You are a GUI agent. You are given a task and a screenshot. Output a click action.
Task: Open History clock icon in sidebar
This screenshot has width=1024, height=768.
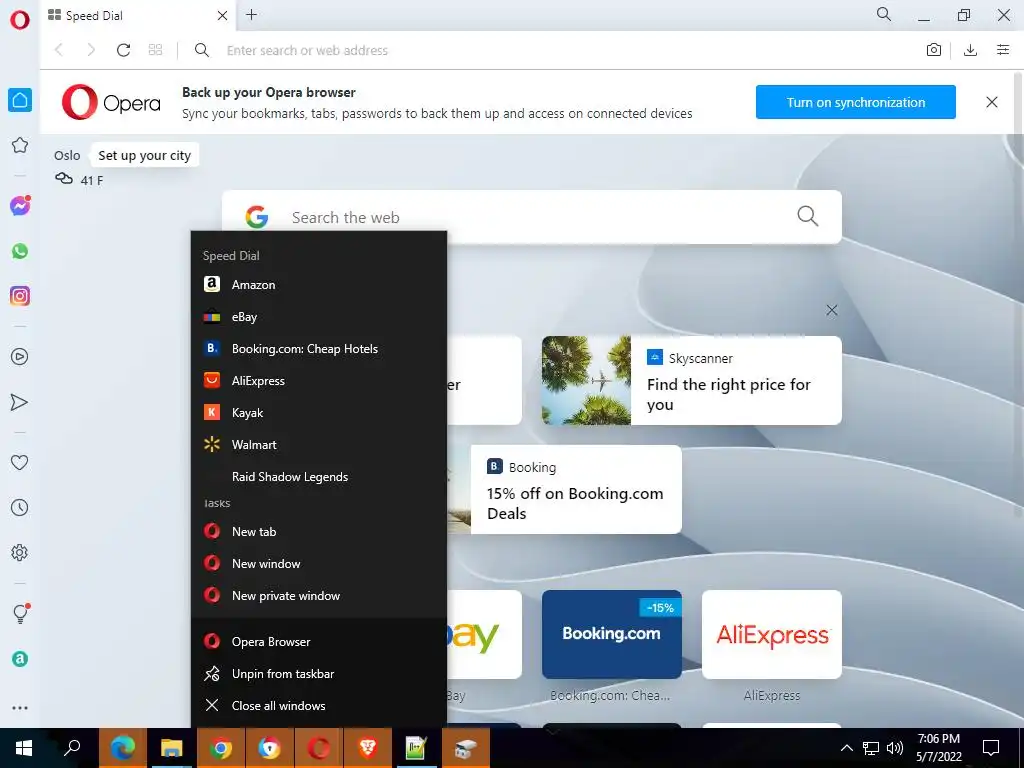point(20,507)
